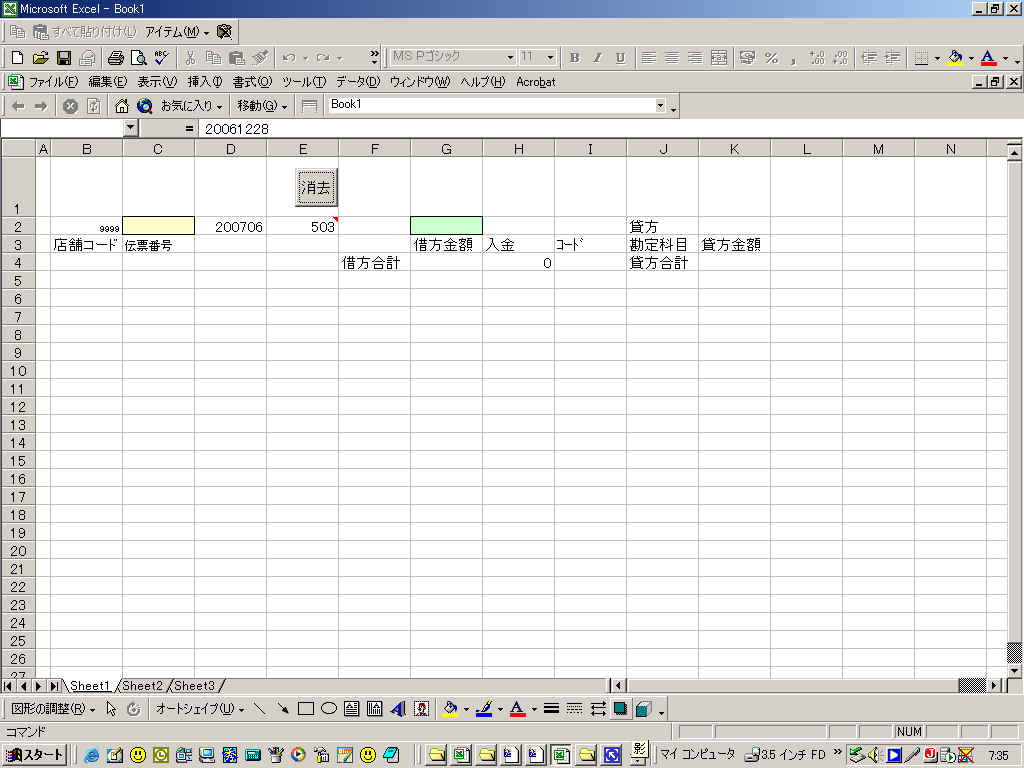Create a new workbook with New icon
The image size is (1024, 768).
tap(18, 57)
